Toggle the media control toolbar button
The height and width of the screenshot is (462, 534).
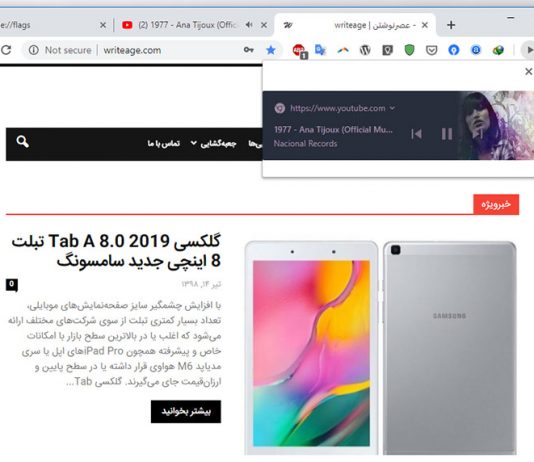tap(528, 50)
